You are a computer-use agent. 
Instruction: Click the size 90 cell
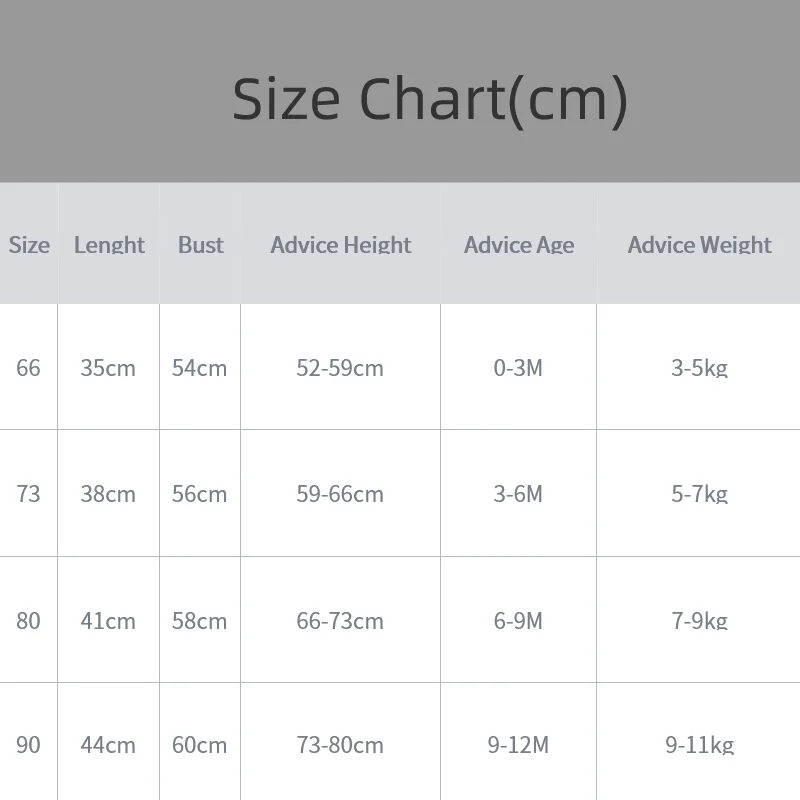(x=28, y=744)
